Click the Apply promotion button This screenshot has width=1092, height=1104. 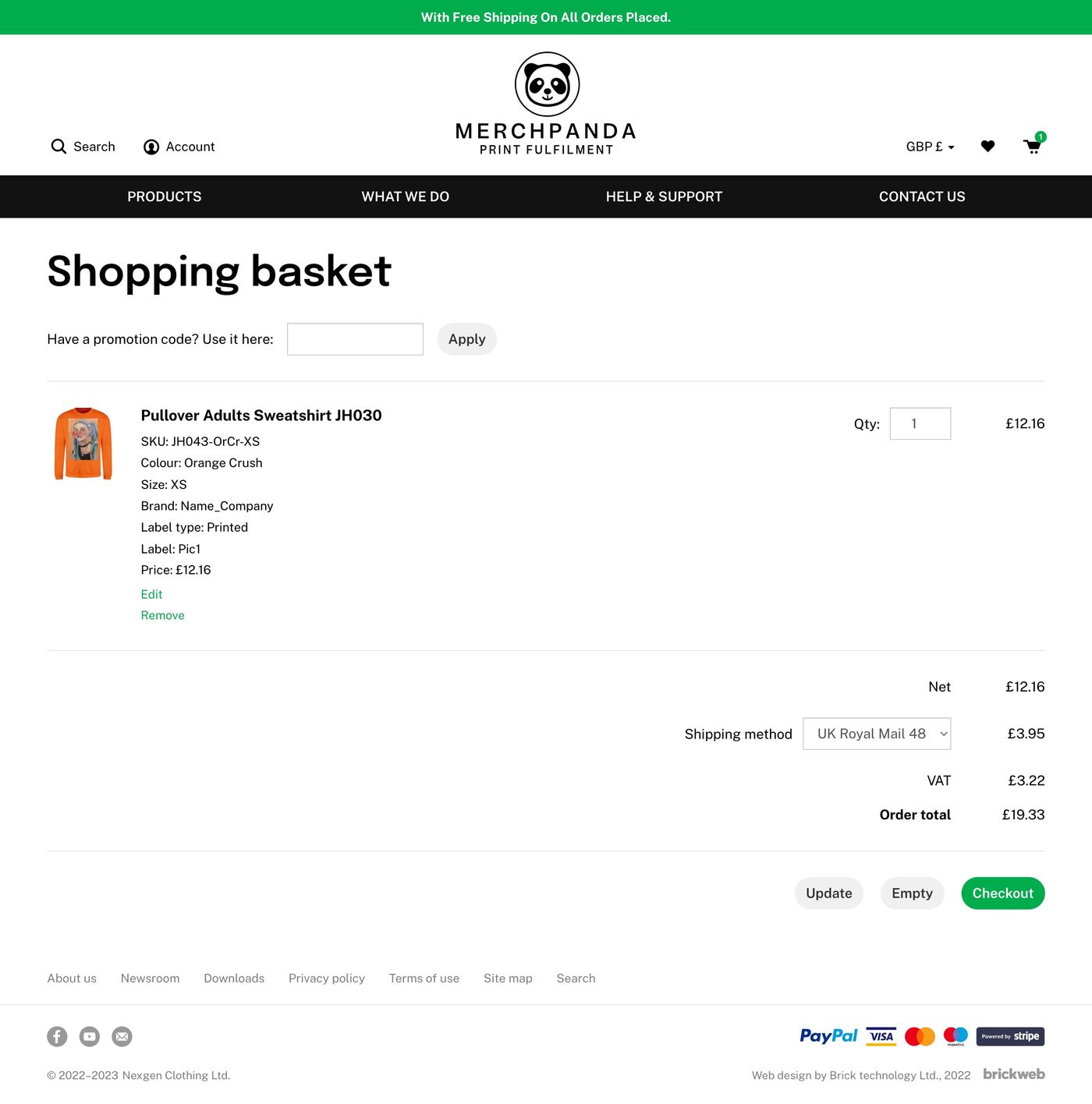(x=466, y=339)
